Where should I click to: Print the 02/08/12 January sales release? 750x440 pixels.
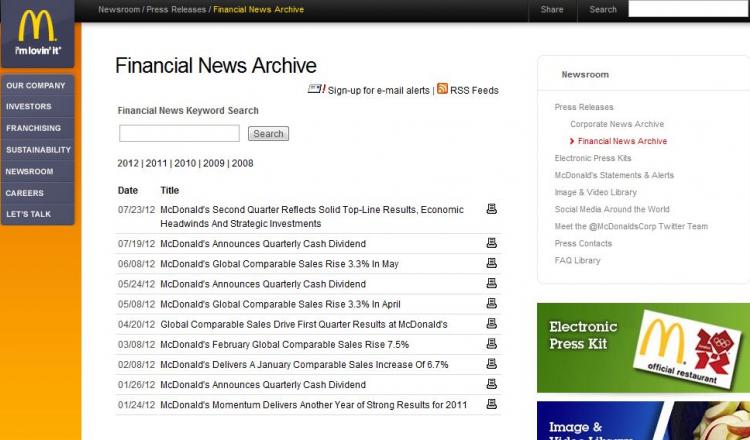click(491, 364)
